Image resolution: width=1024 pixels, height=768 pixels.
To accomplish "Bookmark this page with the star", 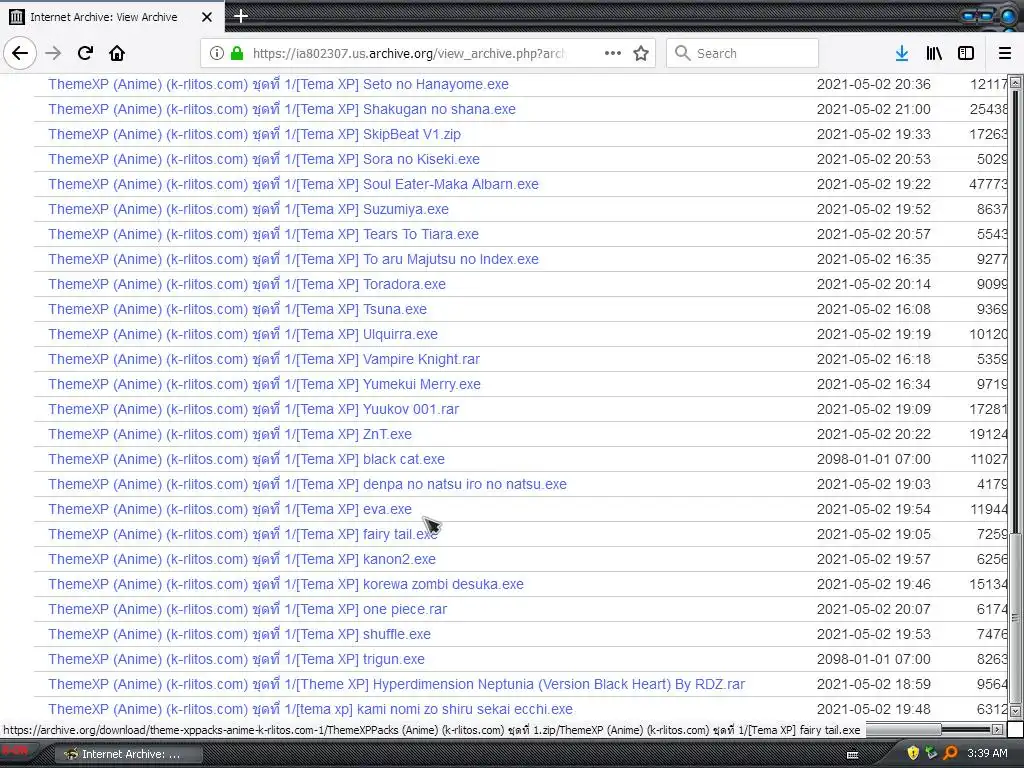I will tap(641, 54).
